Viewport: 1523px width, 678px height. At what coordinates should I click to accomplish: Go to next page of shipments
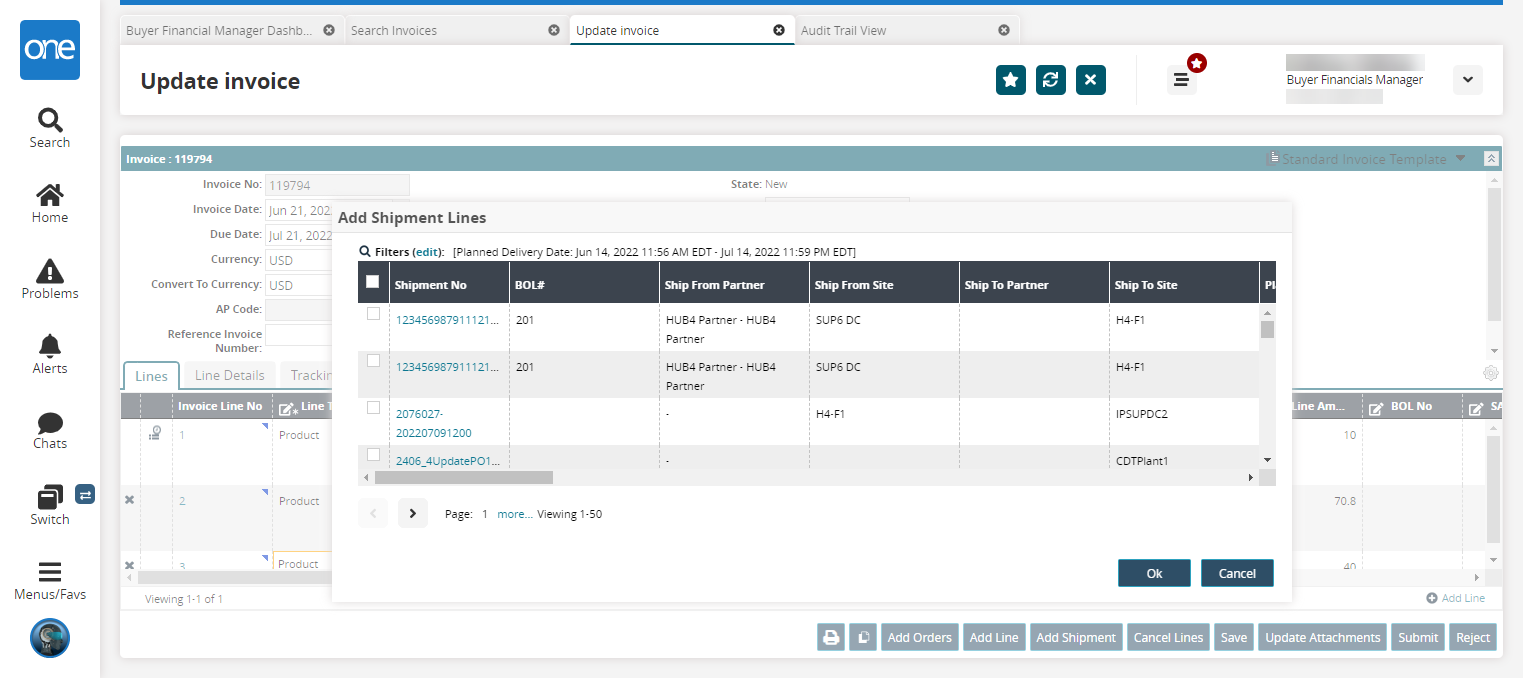coord(412,514)
